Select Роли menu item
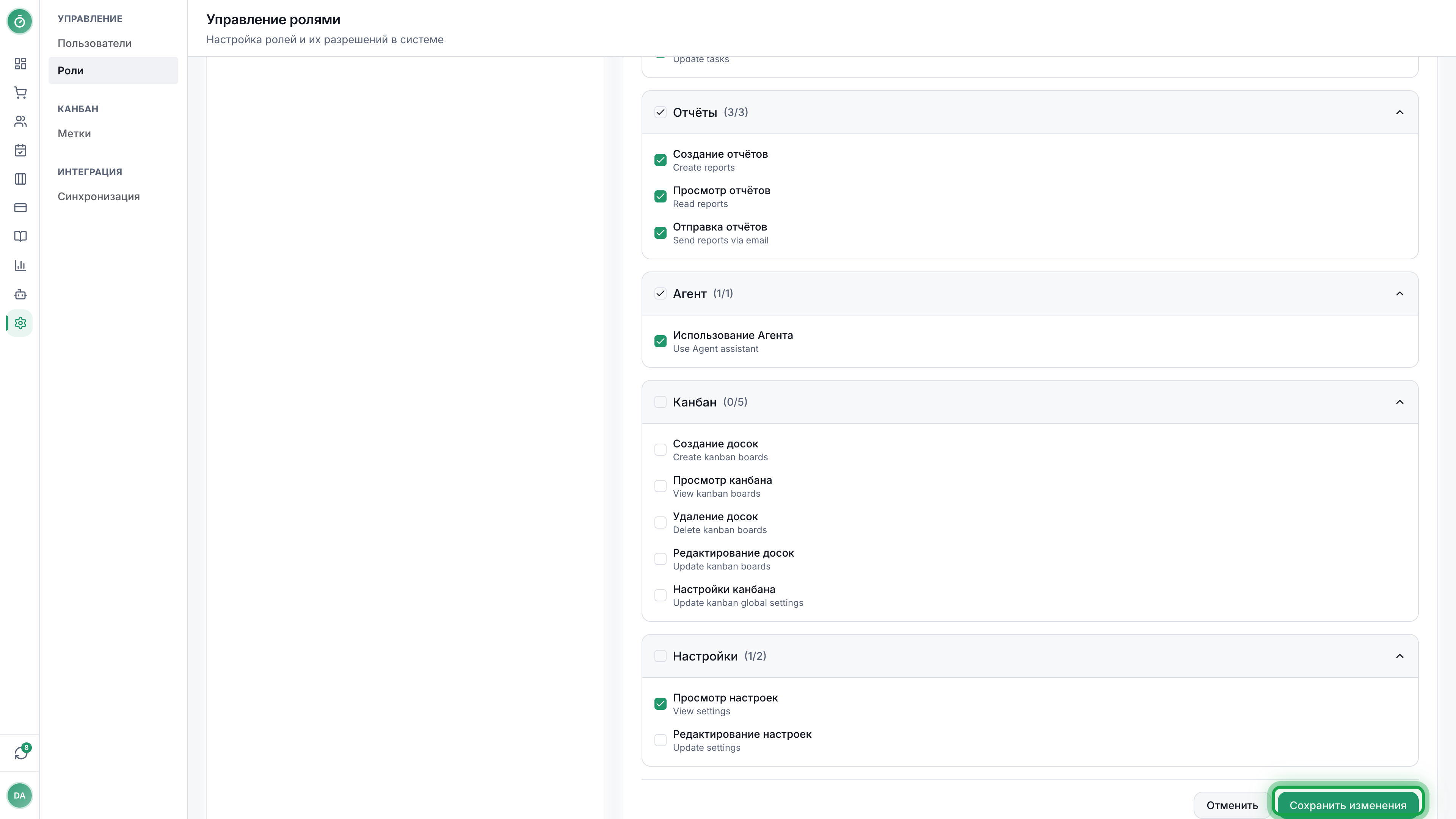 113,71
